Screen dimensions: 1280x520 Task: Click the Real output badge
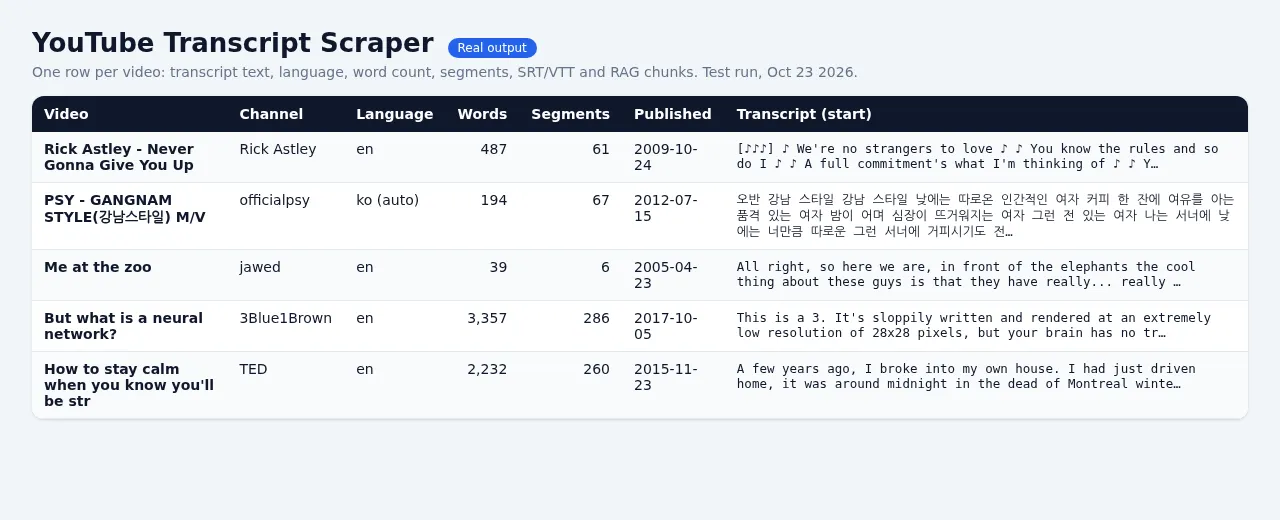coord(492,48)
